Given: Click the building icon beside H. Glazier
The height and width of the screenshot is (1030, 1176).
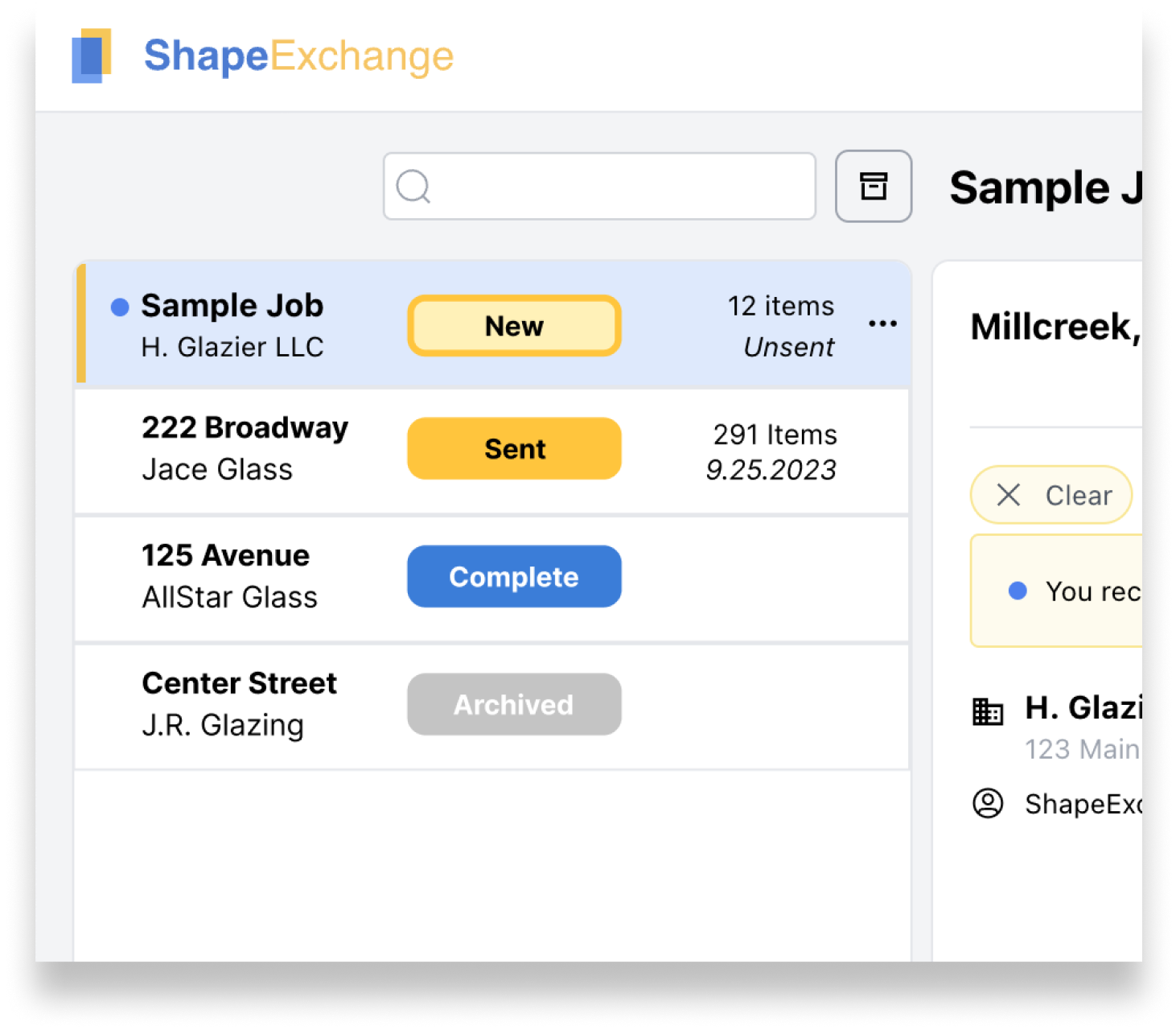Looking at the screenshot, I should coord(988,711).
